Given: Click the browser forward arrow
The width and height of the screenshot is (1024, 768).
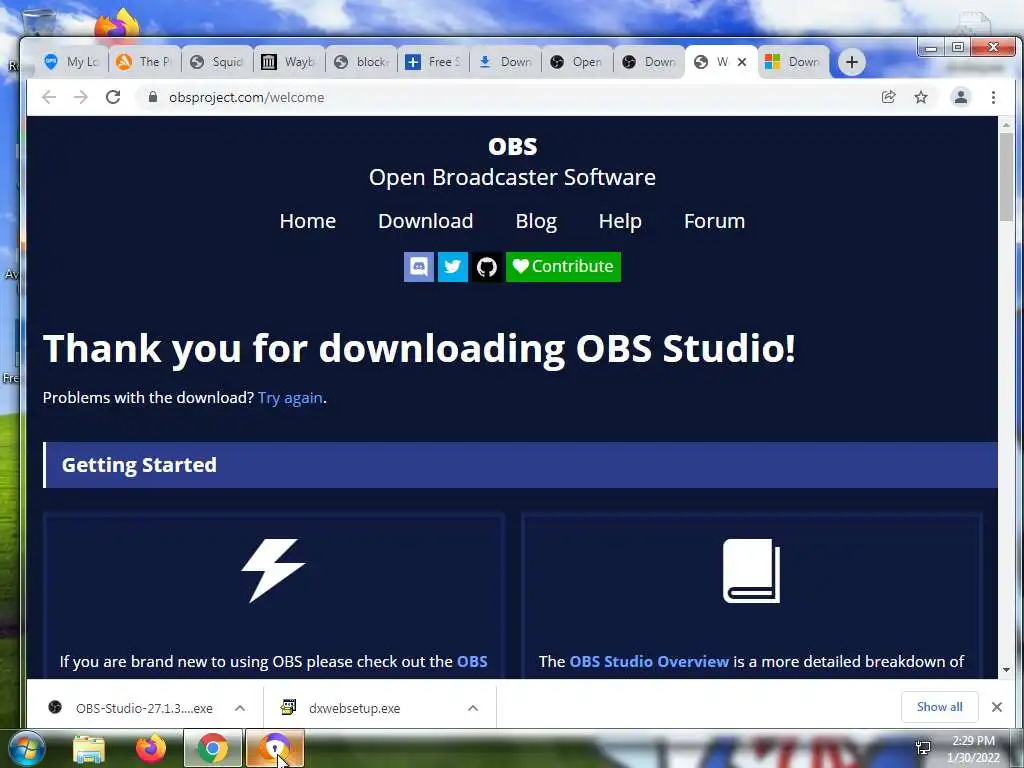Looking at the screenshot, I should coord(81,97).
